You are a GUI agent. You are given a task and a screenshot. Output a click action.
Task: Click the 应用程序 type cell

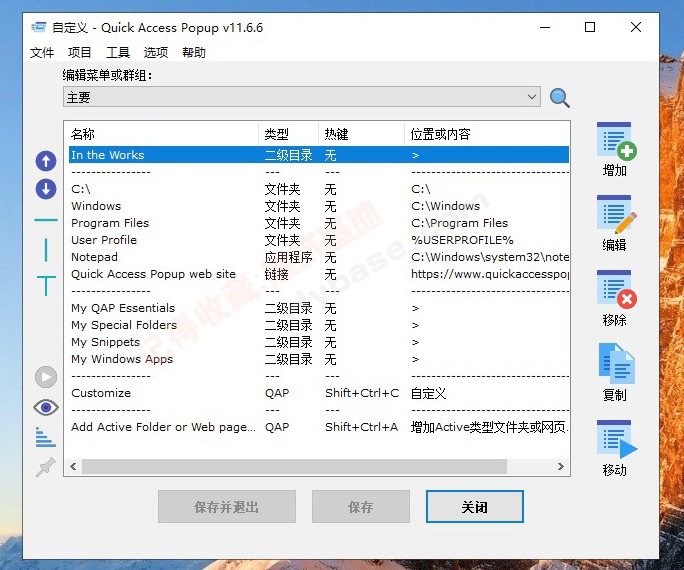coord(288,257)
